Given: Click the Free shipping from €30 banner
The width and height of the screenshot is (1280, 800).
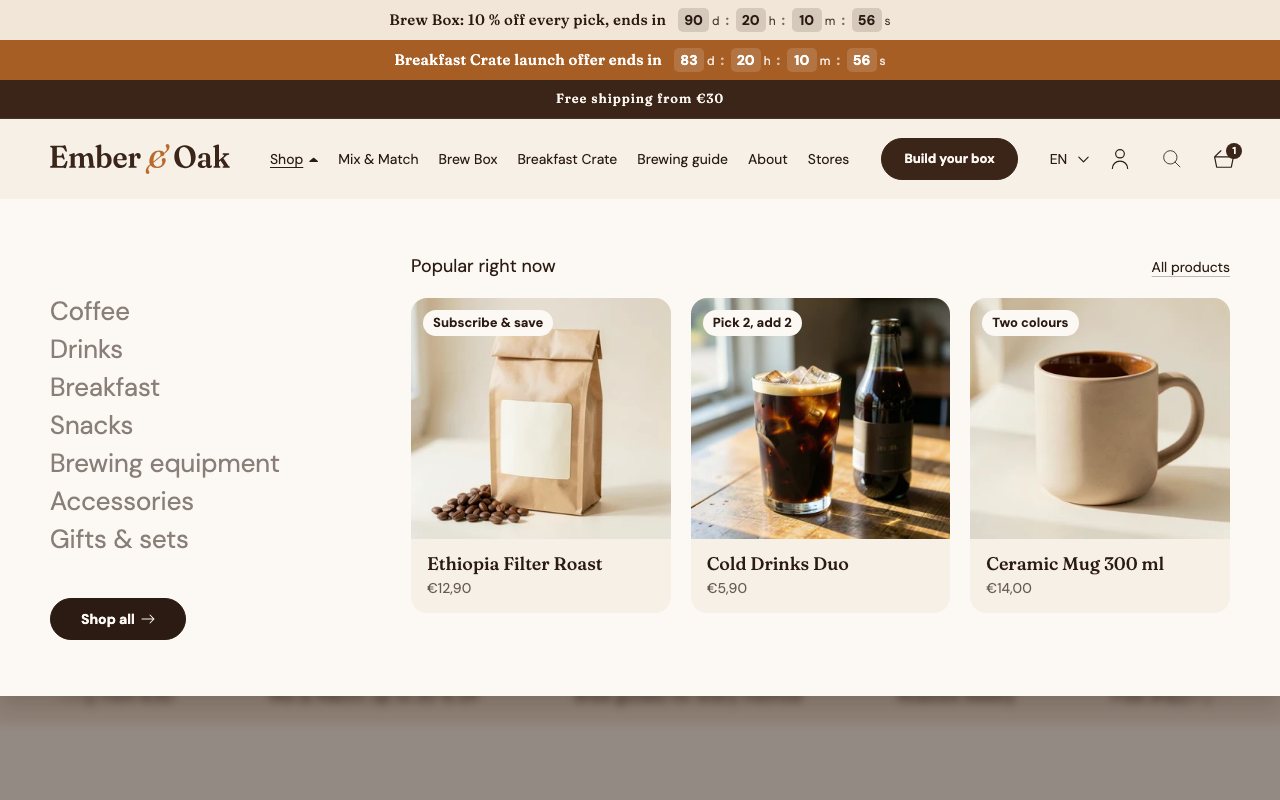Looking at the screenshot, I should pyautogui.click(x=640, y=99).
